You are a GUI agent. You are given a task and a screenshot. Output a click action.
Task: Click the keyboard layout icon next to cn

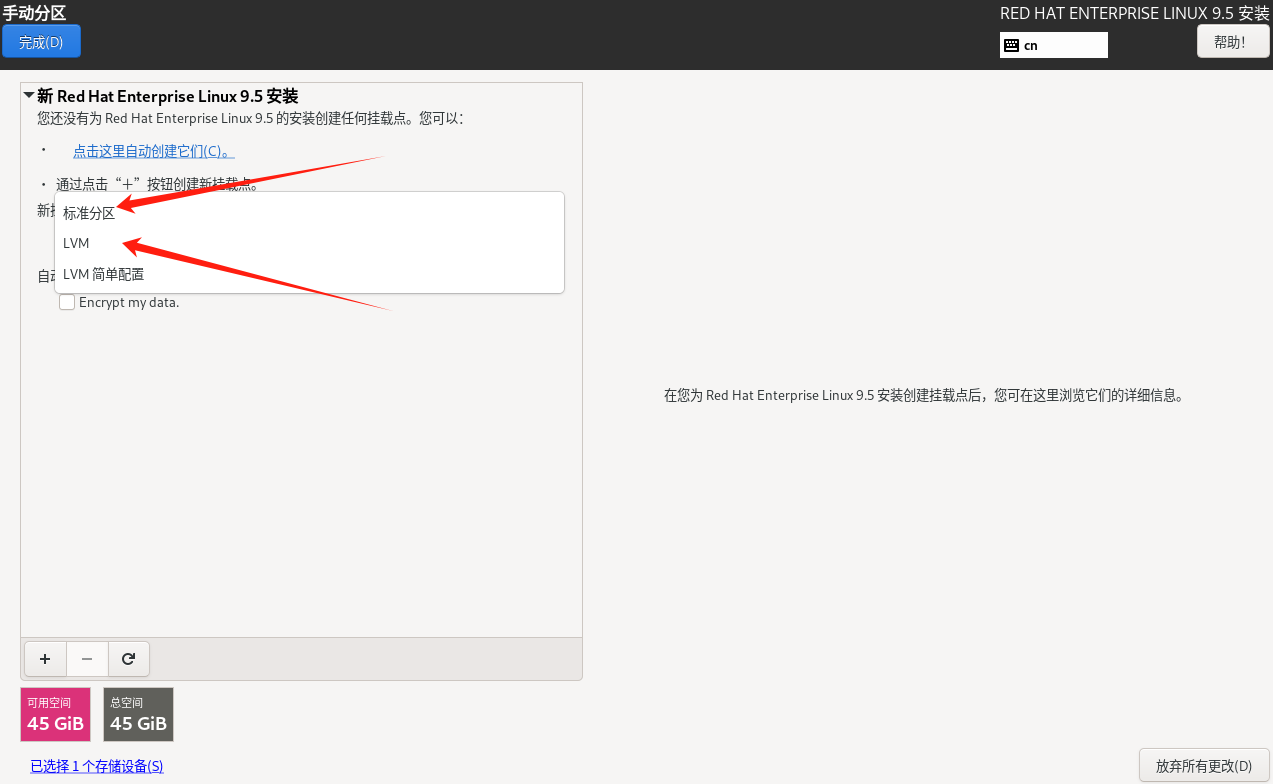click(x=1011, y=45)
